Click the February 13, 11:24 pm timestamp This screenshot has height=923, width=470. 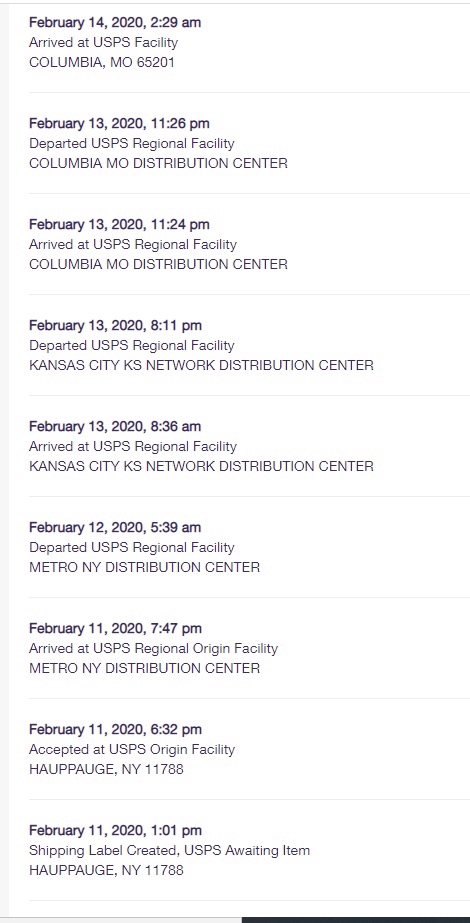point(119,224)
